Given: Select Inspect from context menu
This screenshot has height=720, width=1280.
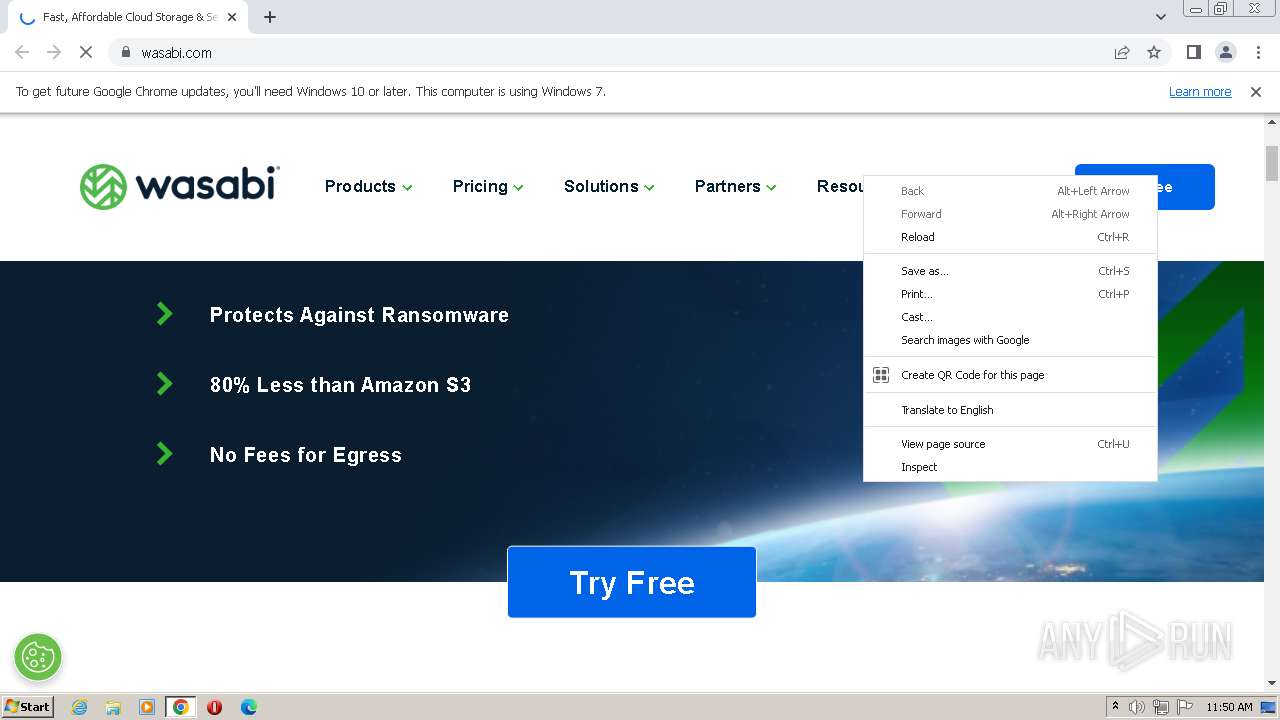Looking at the screenshot, I should (x=1010, y=467).
